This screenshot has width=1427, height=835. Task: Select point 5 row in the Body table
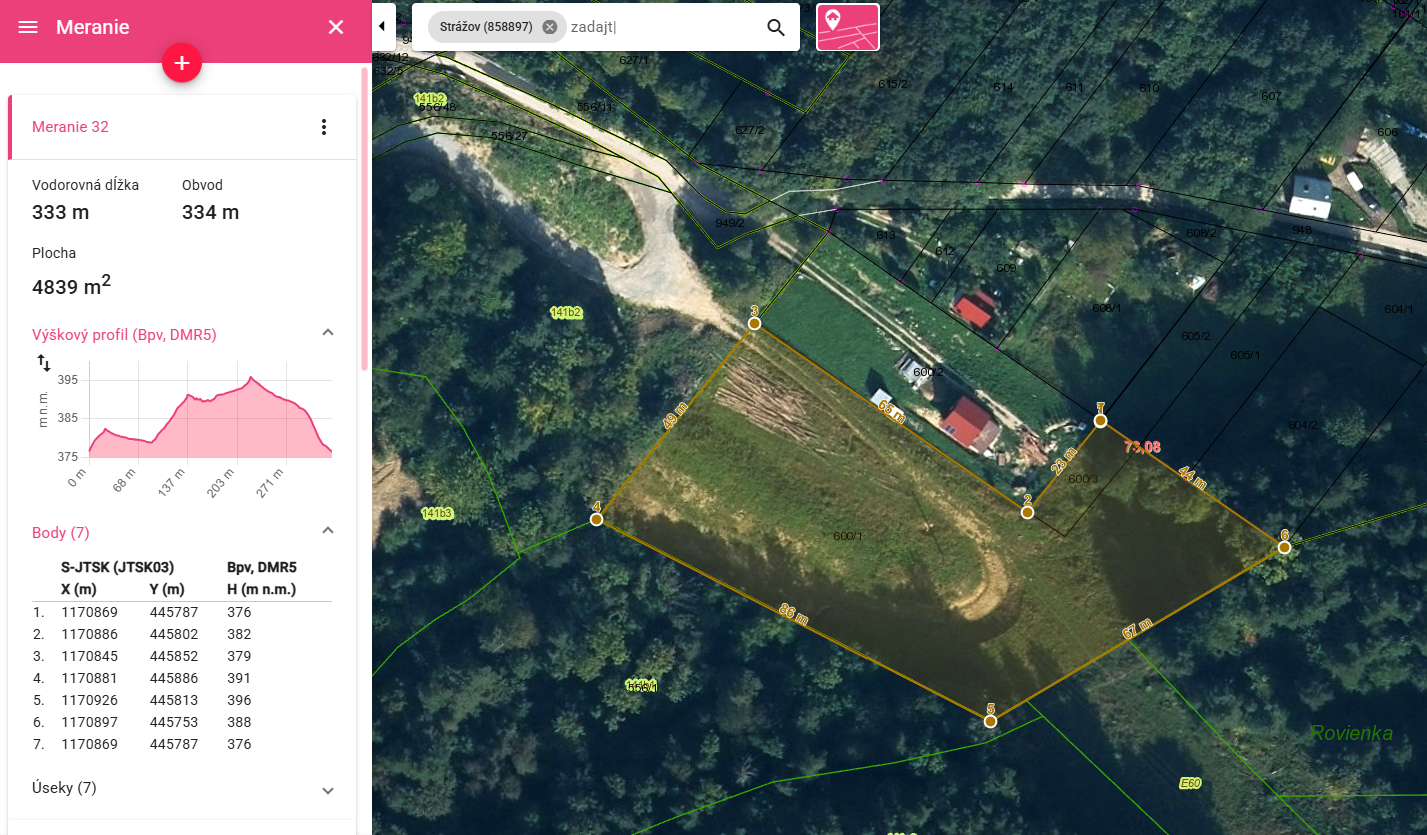click(183, 700)
